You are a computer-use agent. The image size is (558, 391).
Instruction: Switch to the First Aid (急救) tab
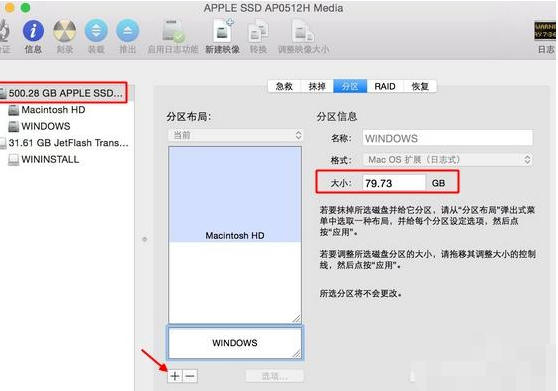tap(284, 86)
